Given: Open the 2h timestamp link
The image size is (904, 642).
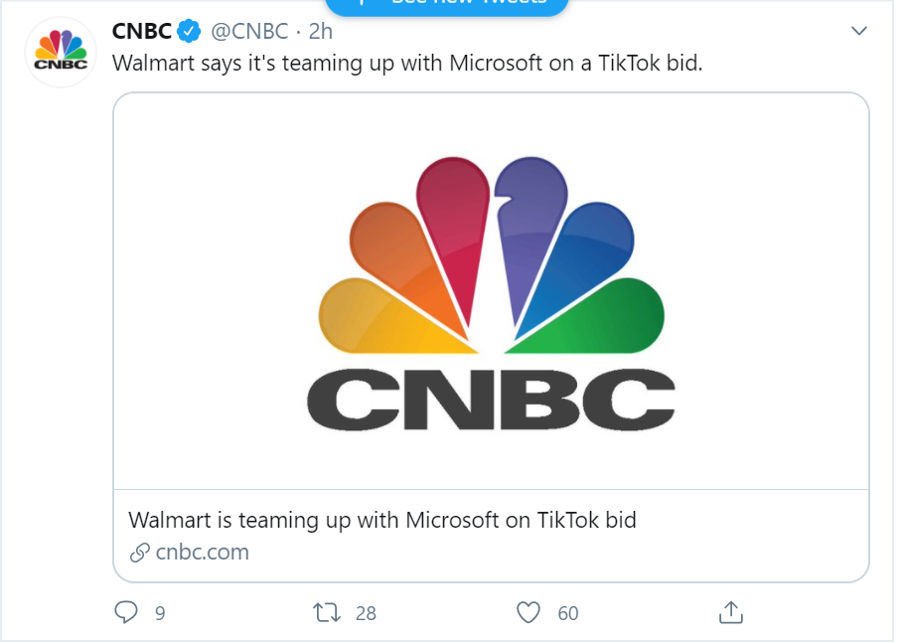Looking at the screenshot, I should click(x=319, y=31).
